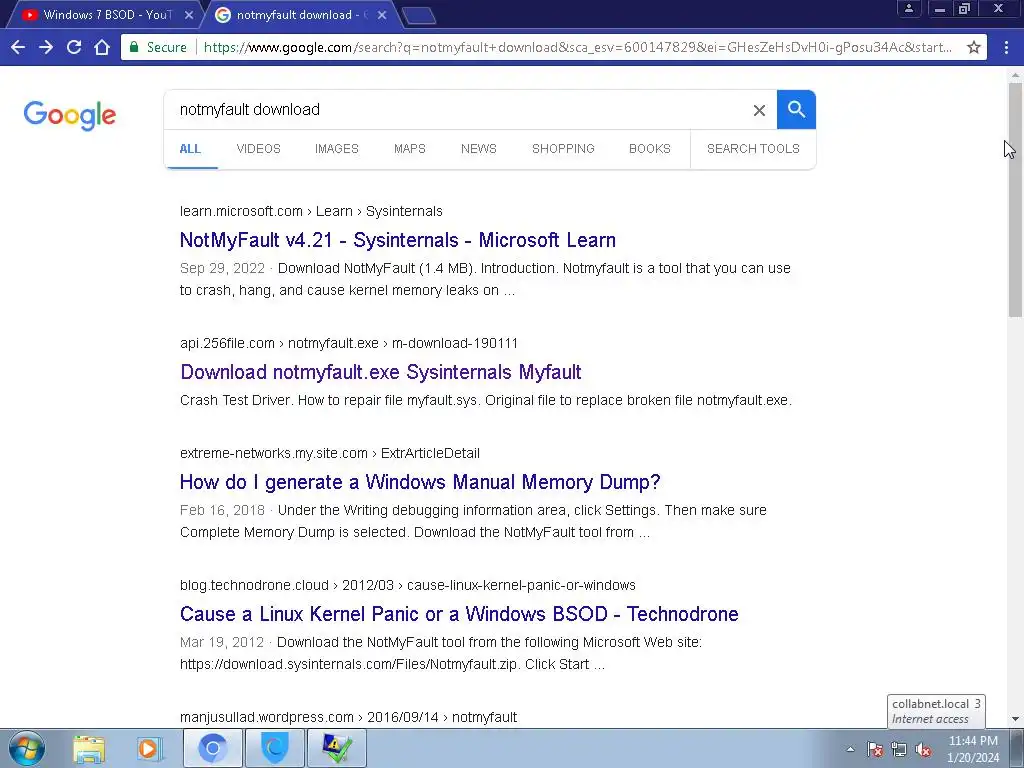Switch to the MAPS results tab
The height and width of the screenshot is (768, 1024).
[409, 149]
